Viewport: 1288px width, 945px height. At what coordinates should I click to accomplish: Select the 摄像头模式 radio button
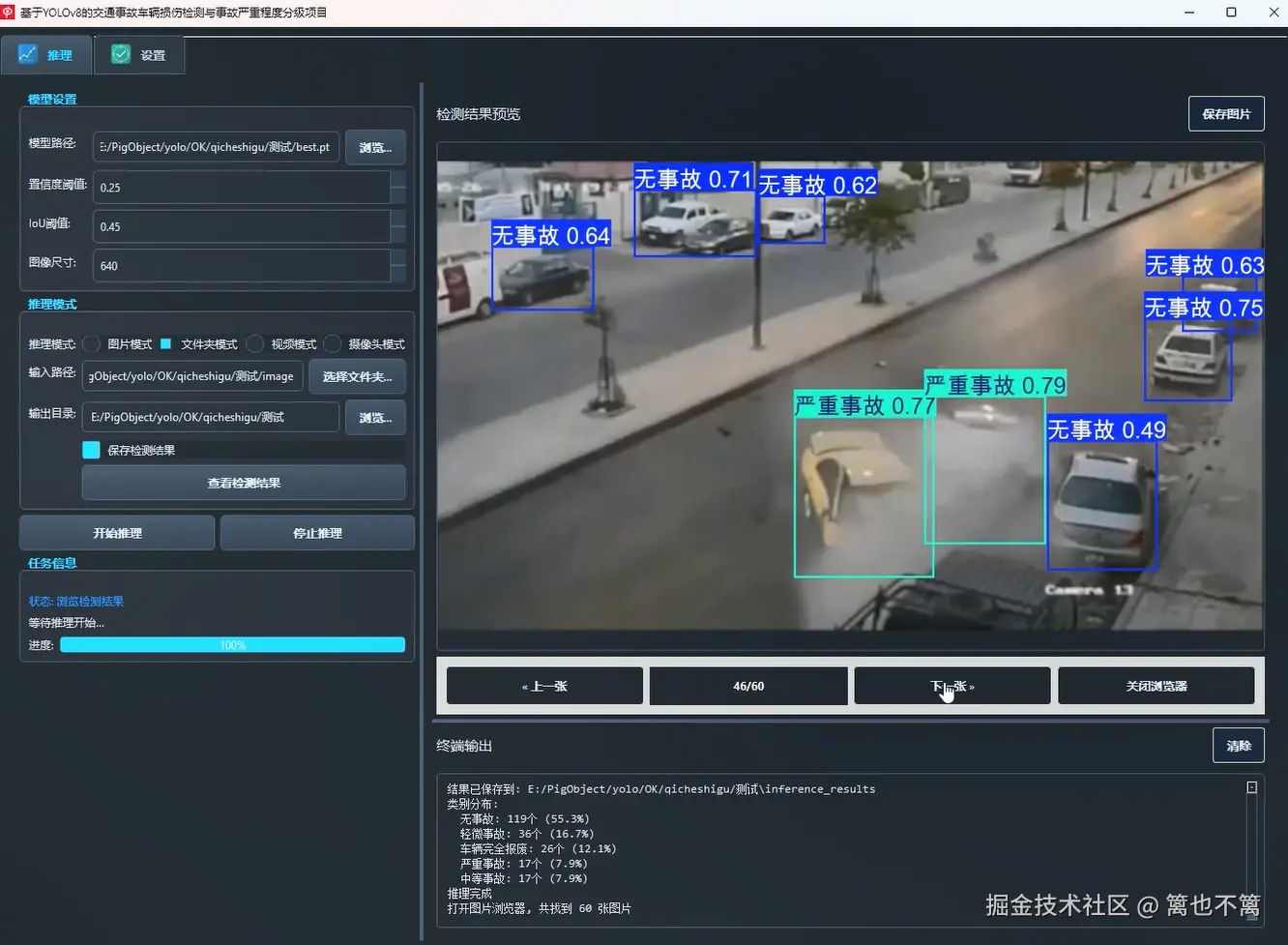(333, 343)
